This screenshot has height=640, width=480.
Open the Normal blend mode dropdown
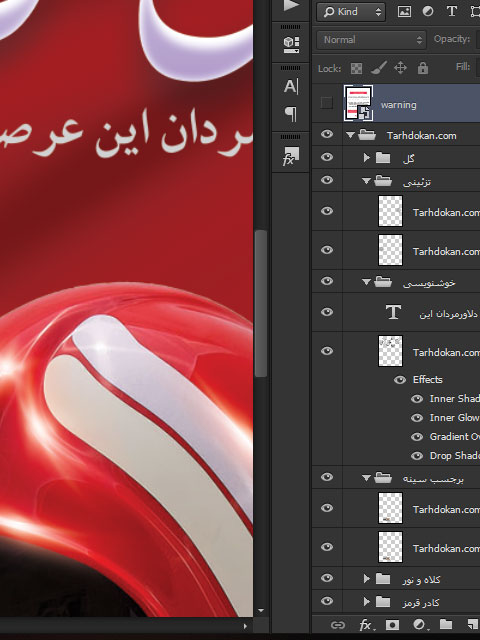pos(371,40)
